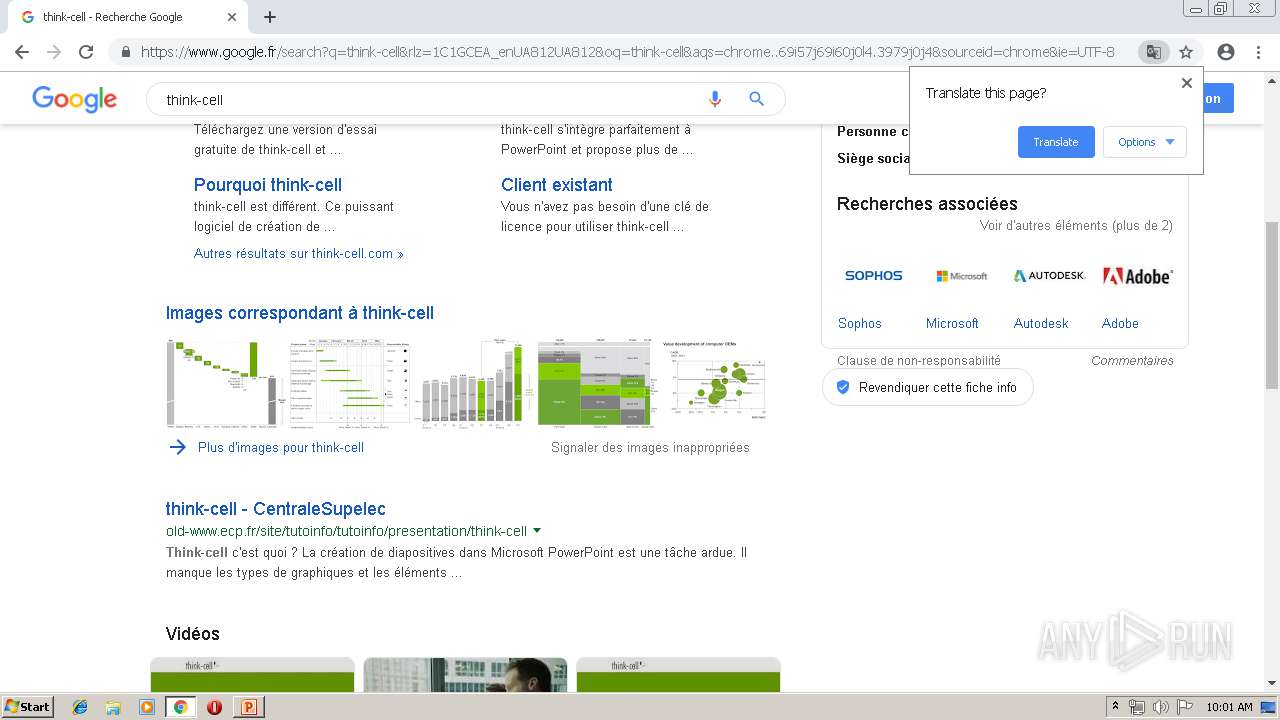The height and width of the screenshot is (720, 1280).
Task: Open the Gantt chart image thumbnail
Action: [350, 384]
